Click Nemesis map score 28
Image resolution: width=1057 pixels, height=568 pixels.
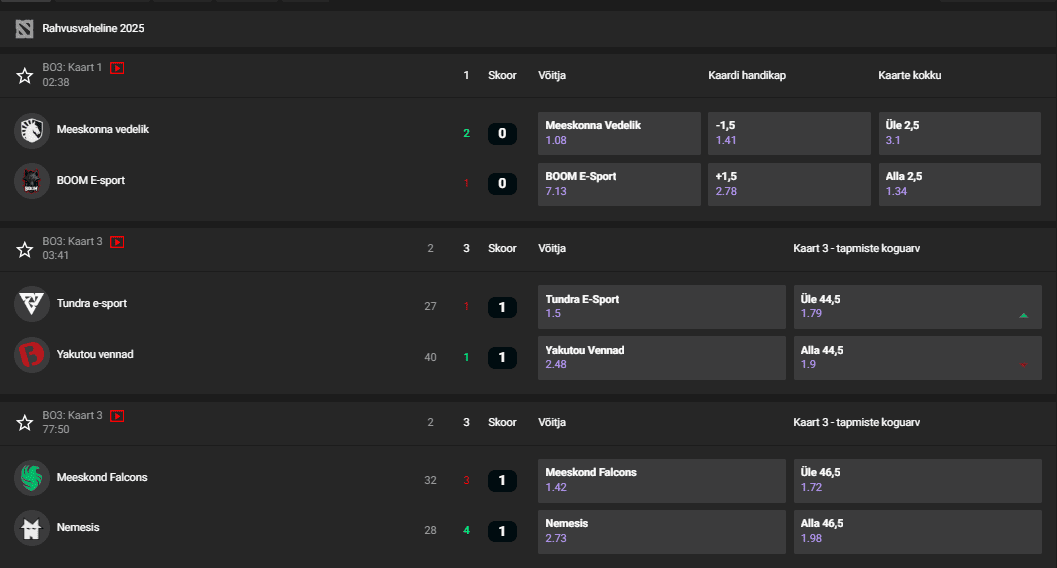[x=430, y=531]
